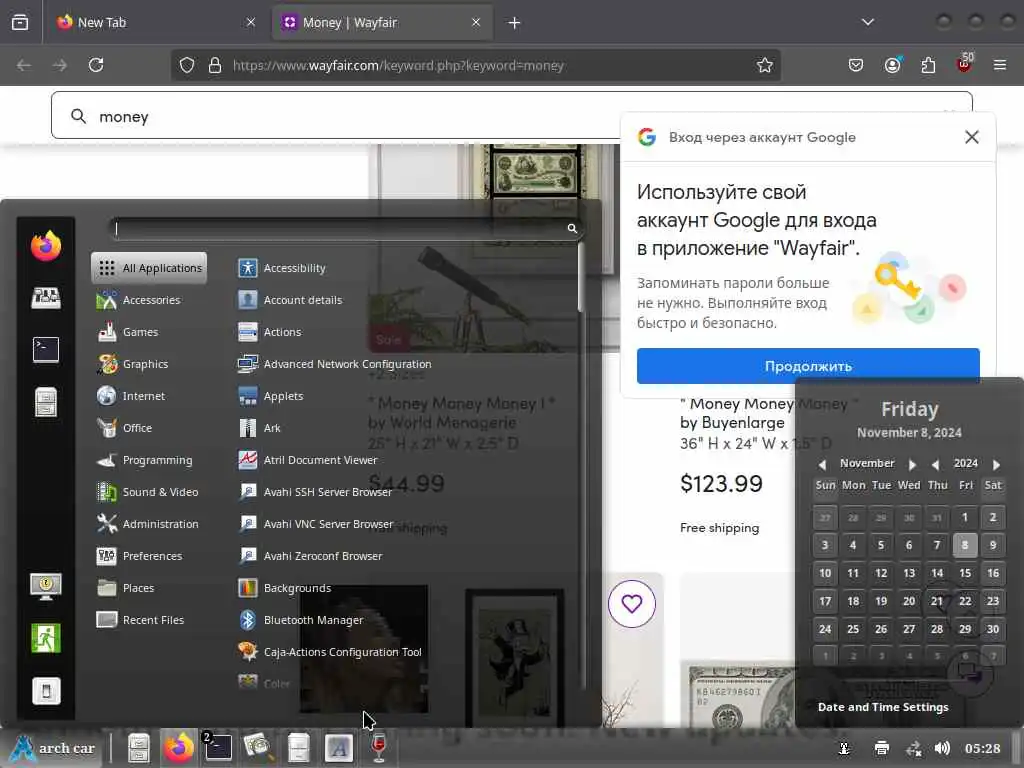Go to next year after 2024
Image resolution: width=1024 pixels, height=768 pixels.
[996, 464]
